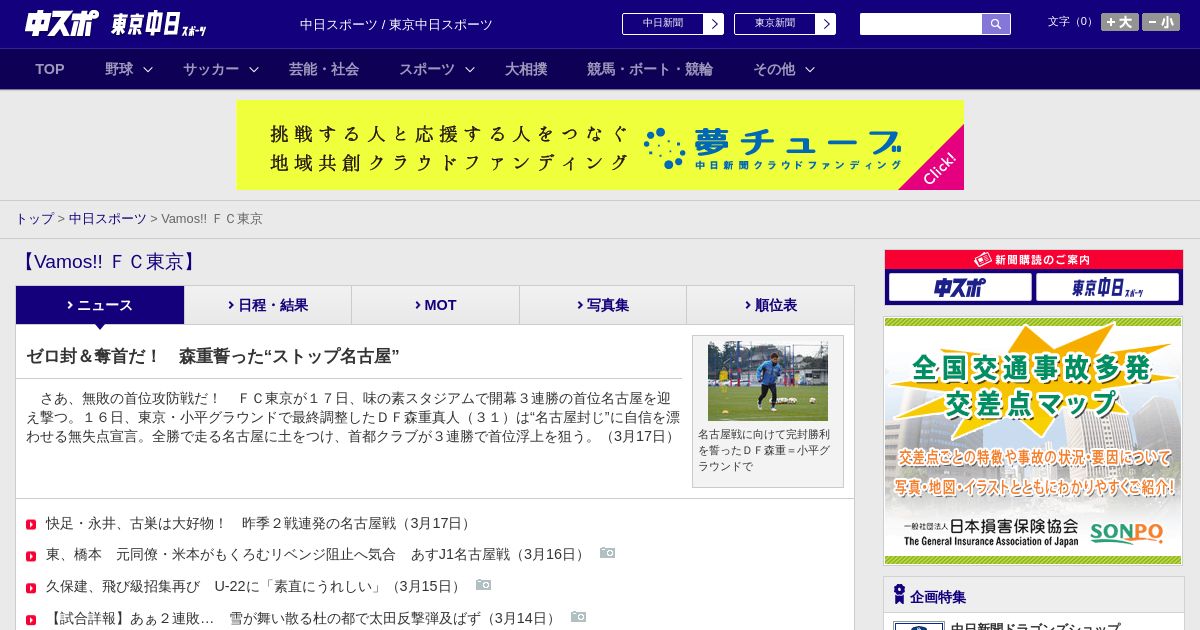The width and height of the screenshot is (1200, 630).
Task: Click newspaper icon in 新聞購読のご案内 header
Action: point(982,259)
